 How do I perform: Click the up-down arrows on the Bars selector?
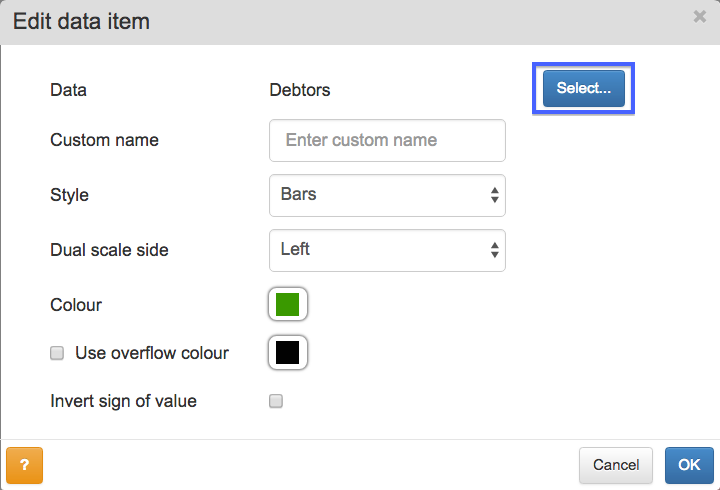[x=495, y=195]
